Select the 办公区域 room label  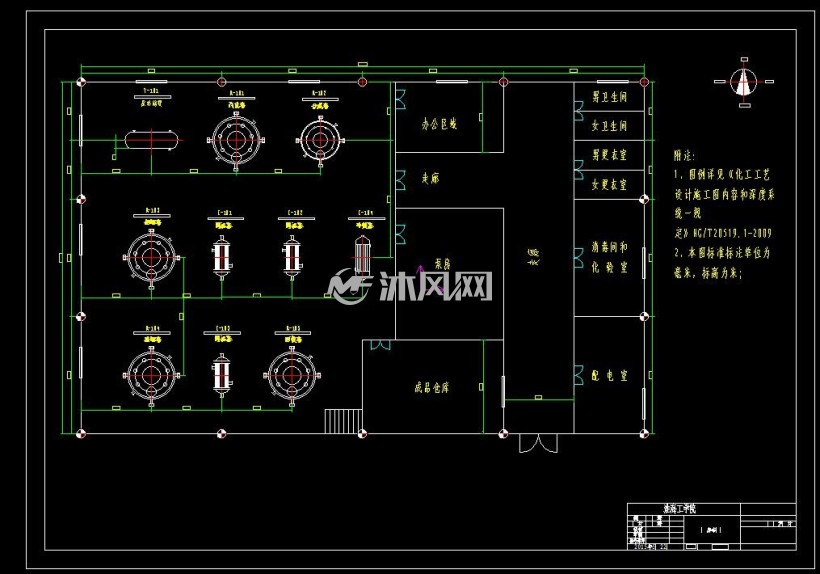[x=439, y=124]
